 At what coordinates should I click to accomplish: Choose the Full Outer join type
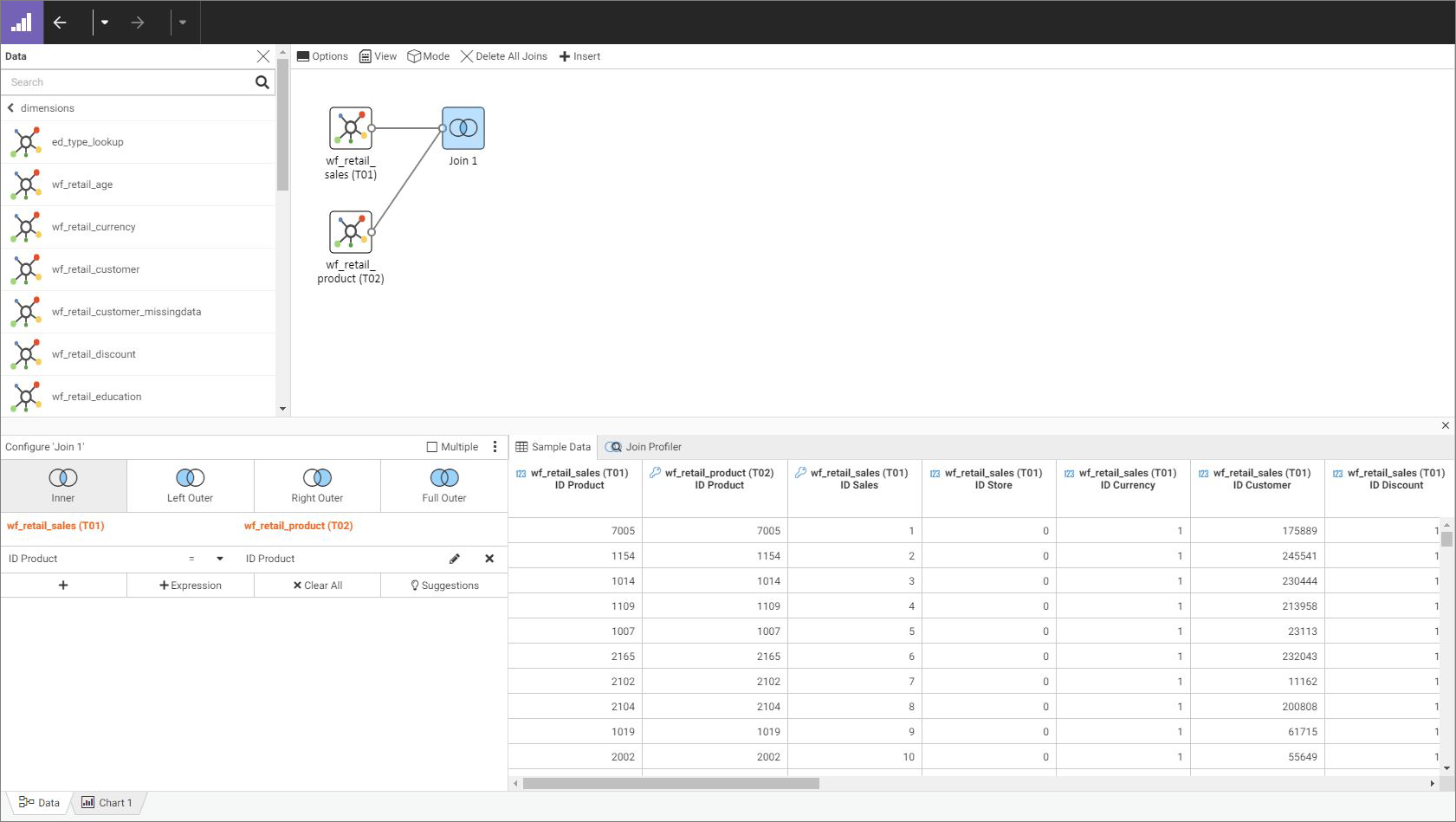(443, 486)
